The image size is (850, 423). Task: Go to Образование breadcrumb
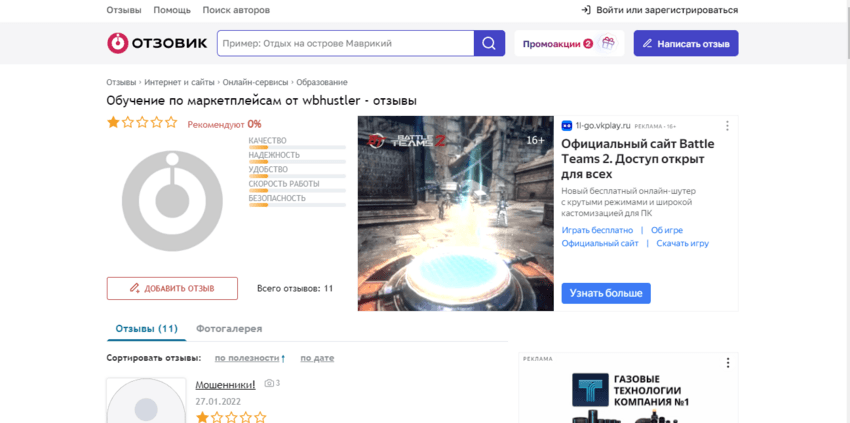[x=322, y=82]
